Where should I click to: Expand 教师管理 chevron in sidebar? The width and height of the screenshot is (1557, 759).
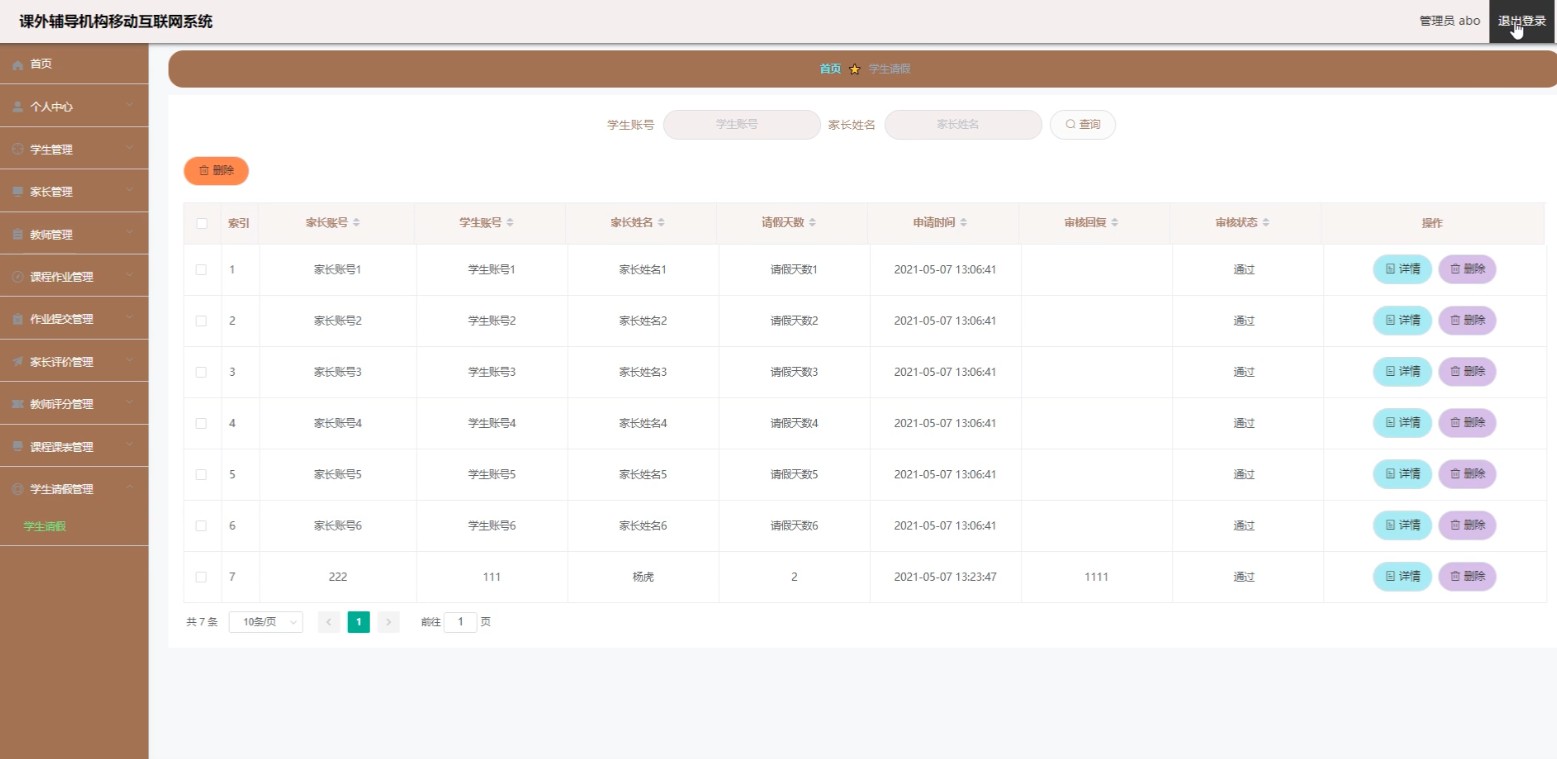pos(130,235)
